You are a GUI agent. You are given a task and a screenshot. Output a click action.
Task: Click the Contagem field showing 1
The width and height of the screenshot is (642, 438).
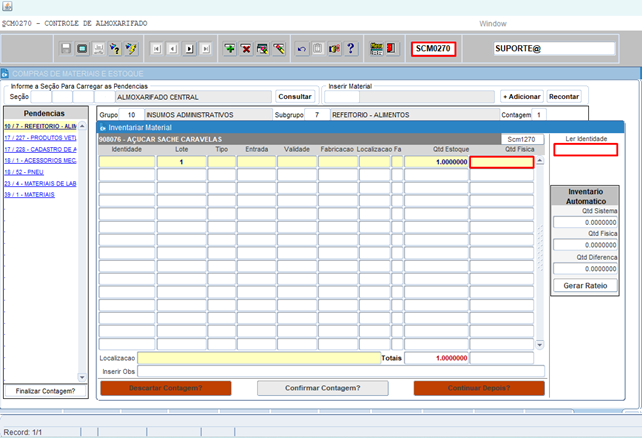click(539, 115)
